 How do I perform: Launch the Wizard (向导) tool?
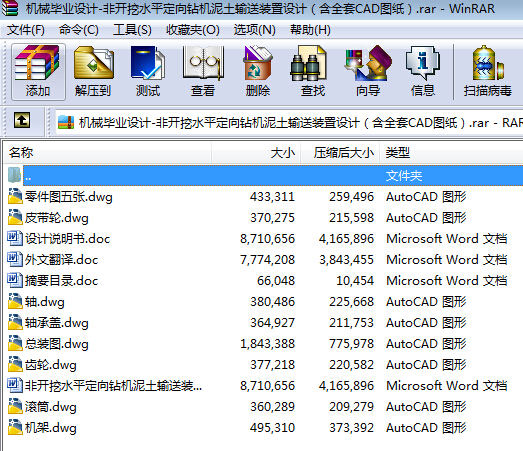click(368, 72)
